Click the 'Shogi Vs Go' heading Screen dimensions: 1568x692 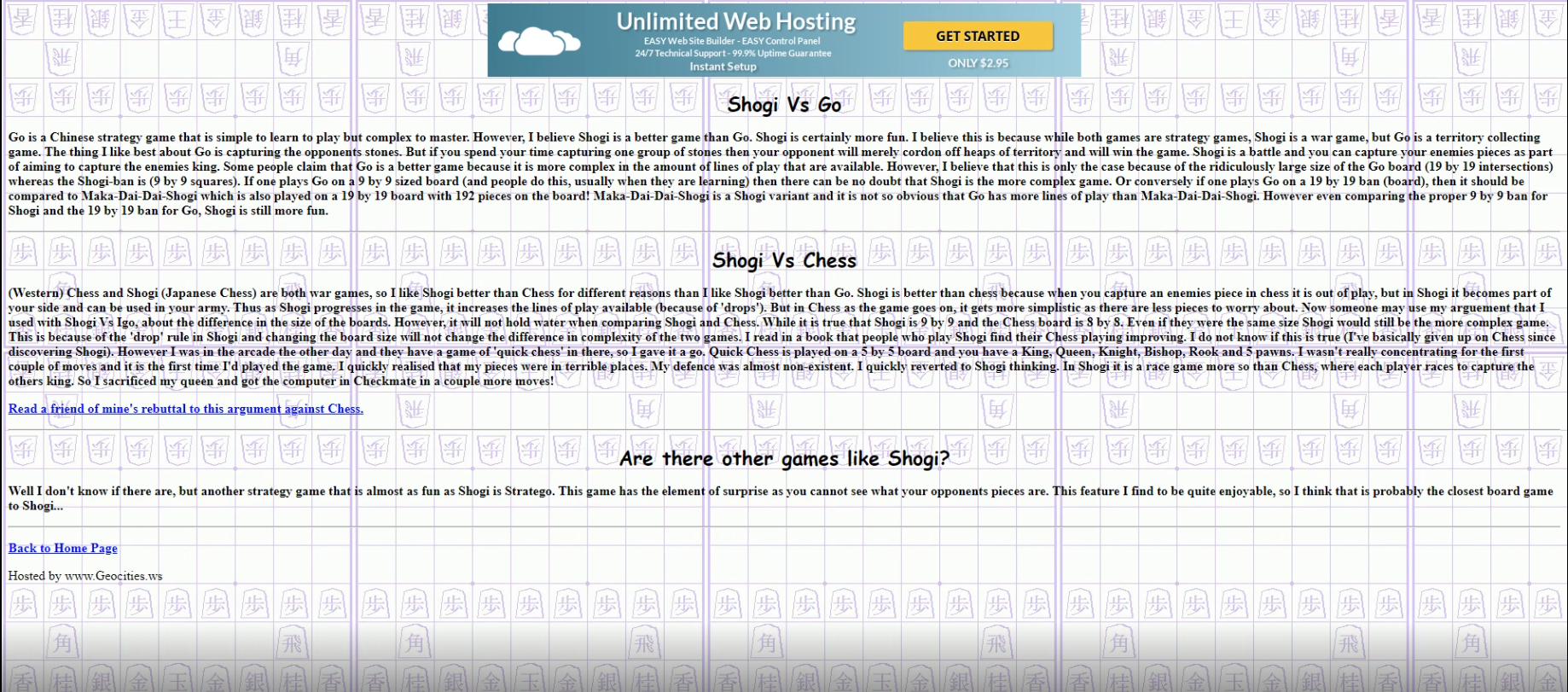coord(784,105)
